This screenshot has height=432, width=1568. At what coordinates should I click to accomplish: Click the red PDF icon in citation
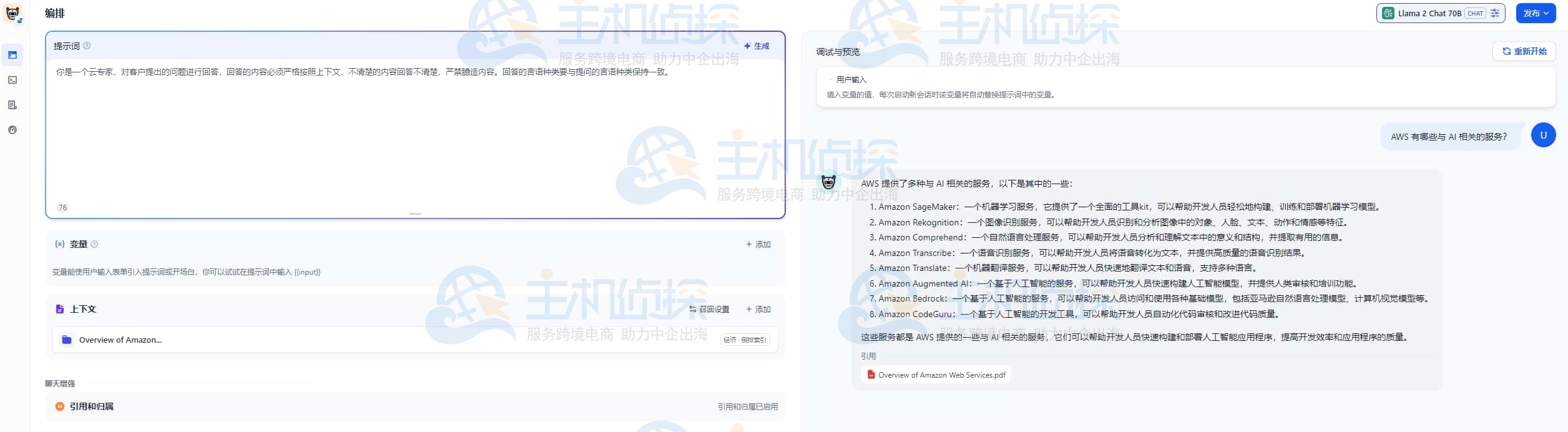[x=871, y=375]
